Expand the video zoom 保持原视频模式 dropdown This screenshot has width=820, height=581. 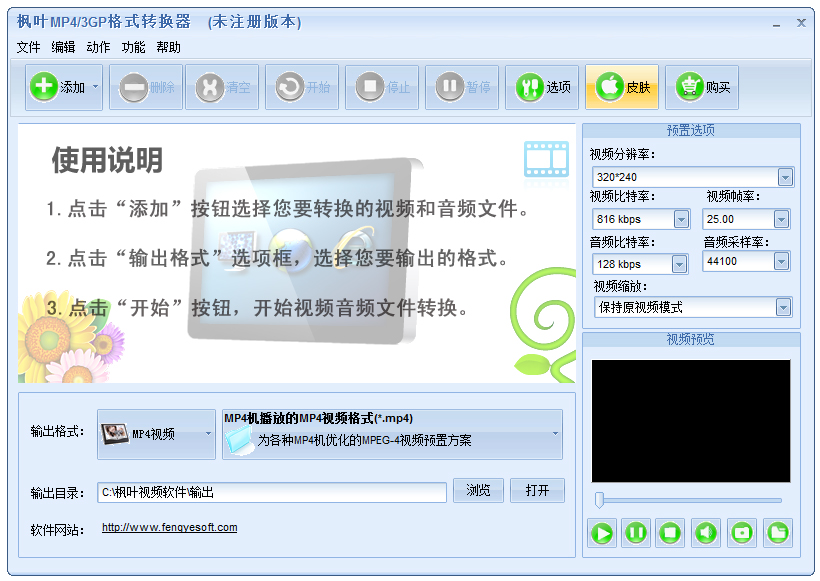click(783, 307)
